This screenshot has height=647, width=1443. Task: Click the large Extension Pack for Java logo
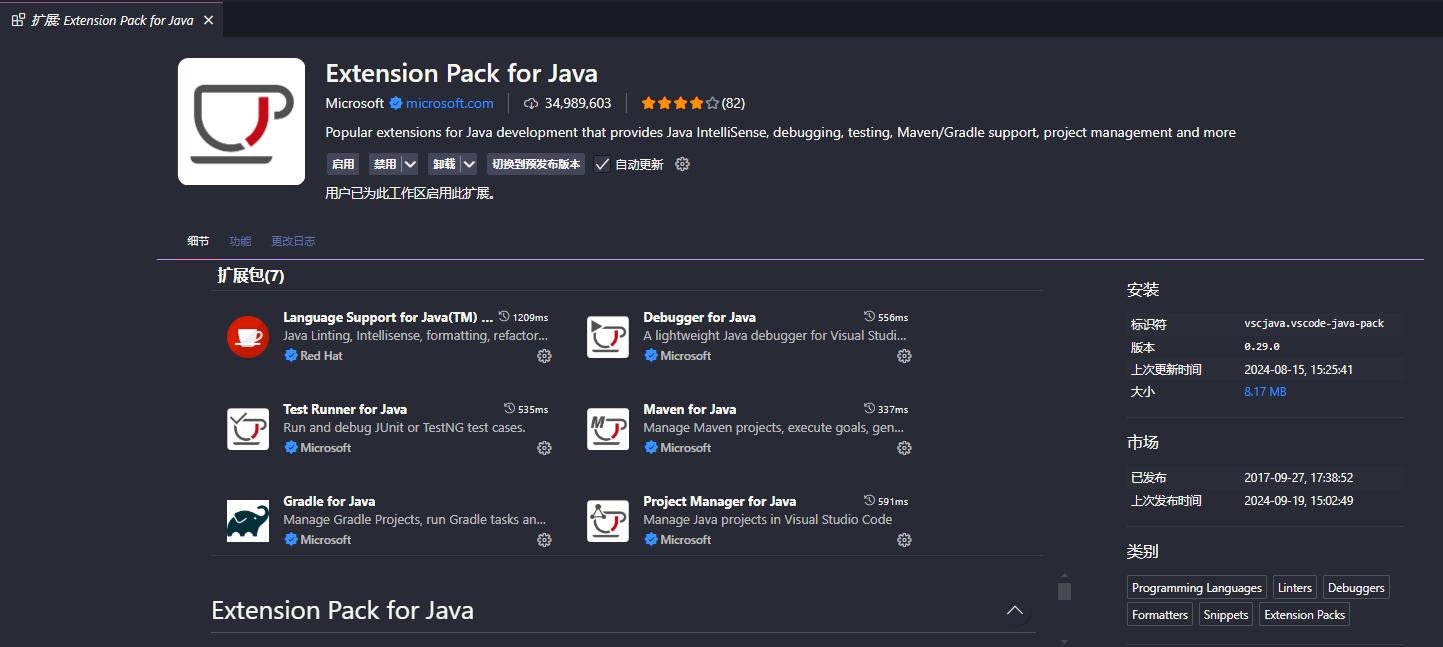pyautogui.click(x=241, y=121)
